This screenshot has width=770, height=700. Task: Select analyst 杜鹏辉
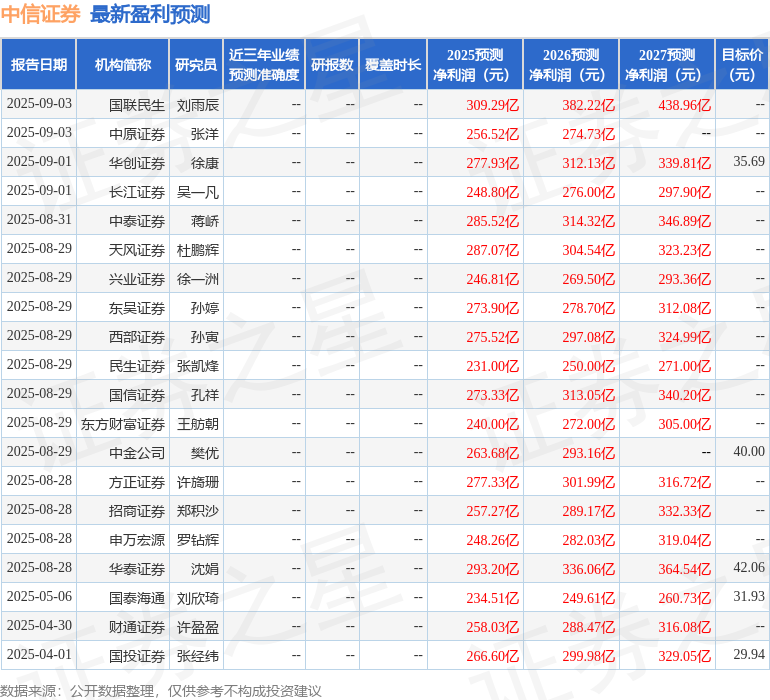coord(197,250)
